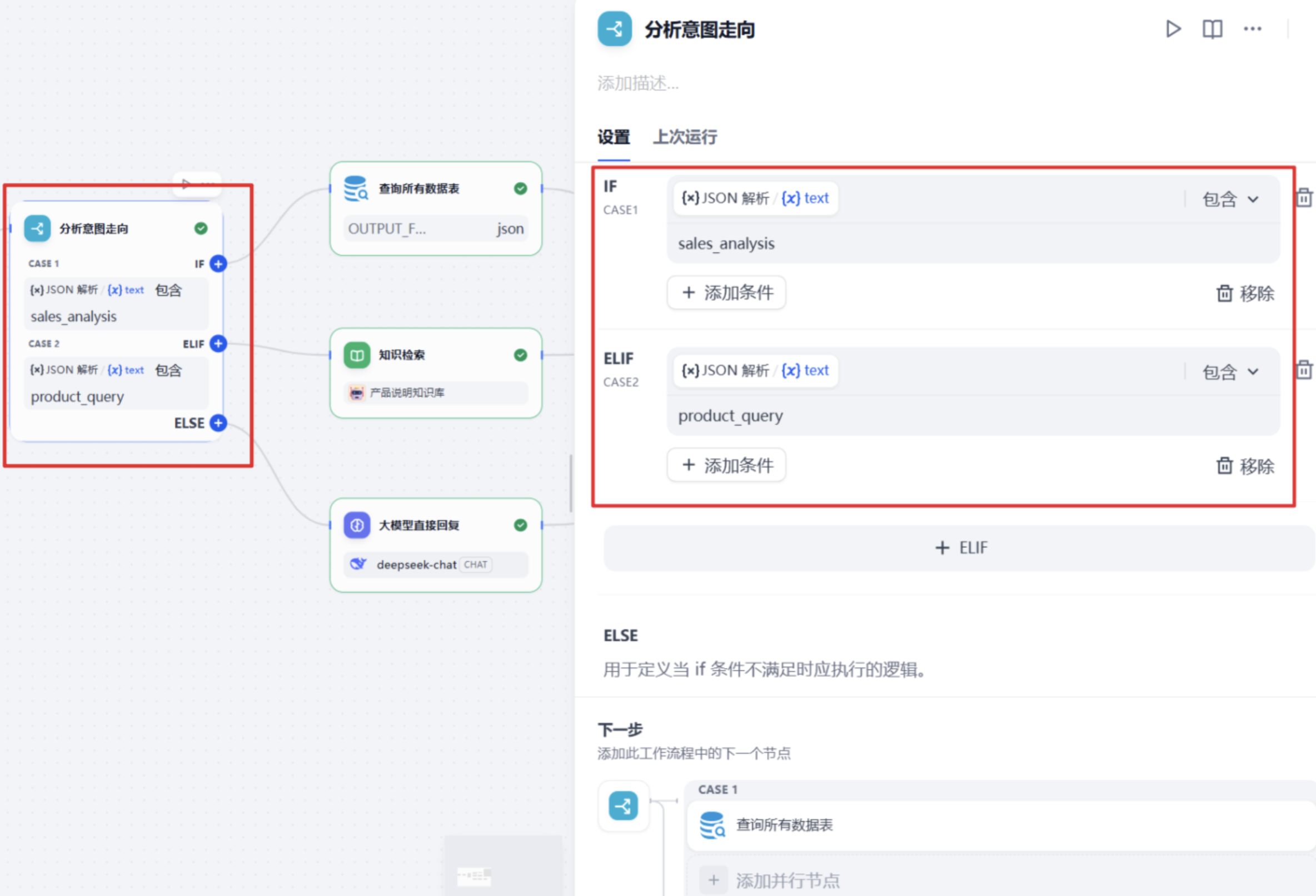
Task: Click the IF branch plus handle
Action: [x=218, y=263]
